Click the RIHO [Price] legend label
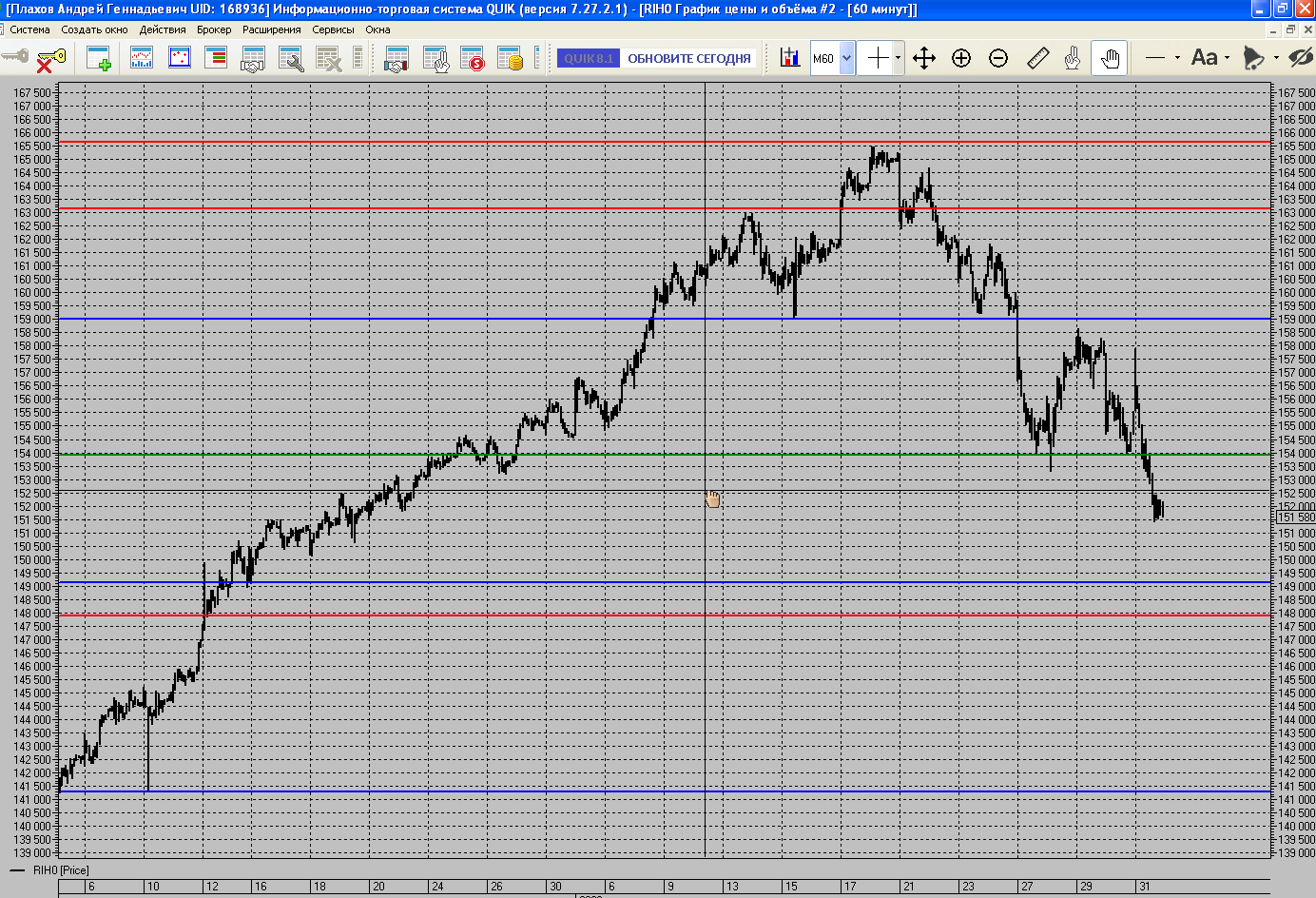The height and width of the screenshot is (898, 1316). 61,870
